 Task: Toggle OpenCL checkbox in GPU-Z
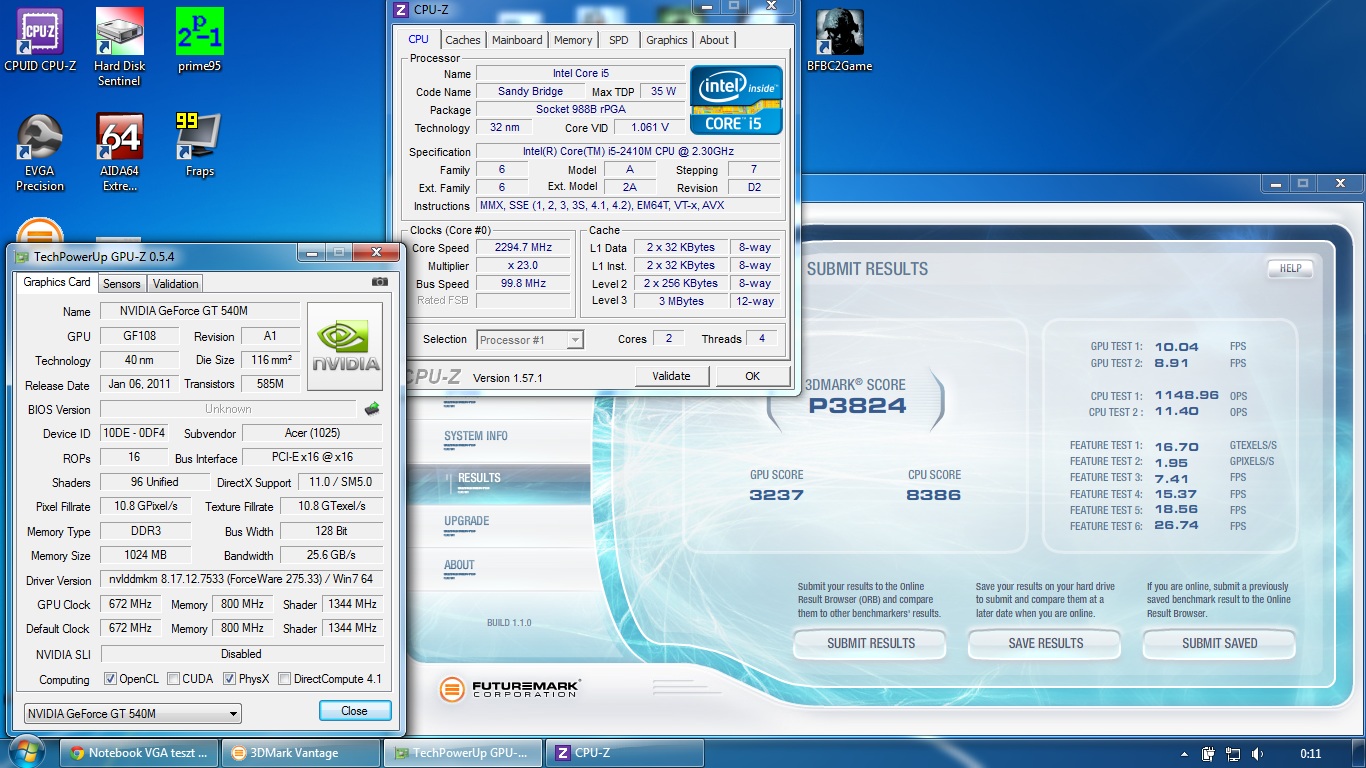tap(110, 679)
